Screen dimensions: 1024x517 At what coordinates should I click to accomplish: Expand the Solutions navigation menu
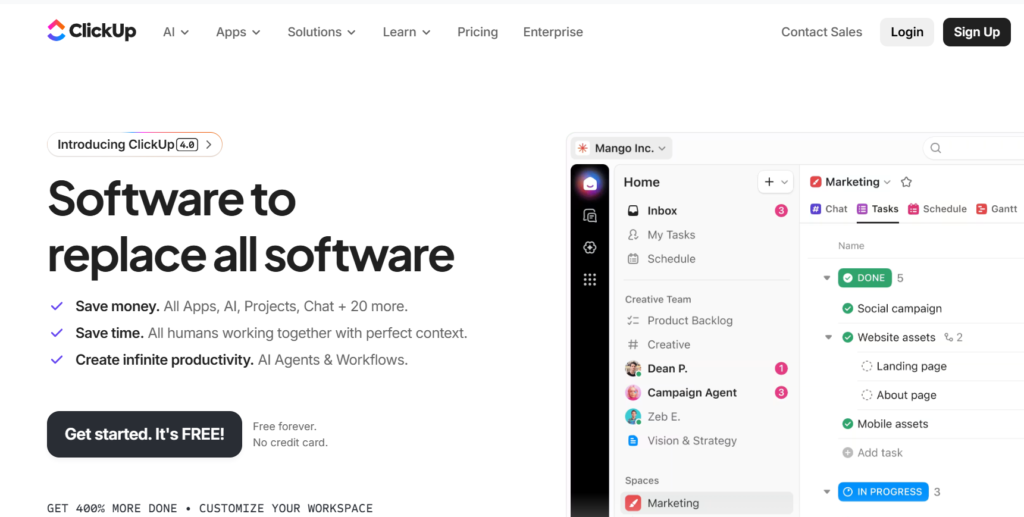click(321, 32)
